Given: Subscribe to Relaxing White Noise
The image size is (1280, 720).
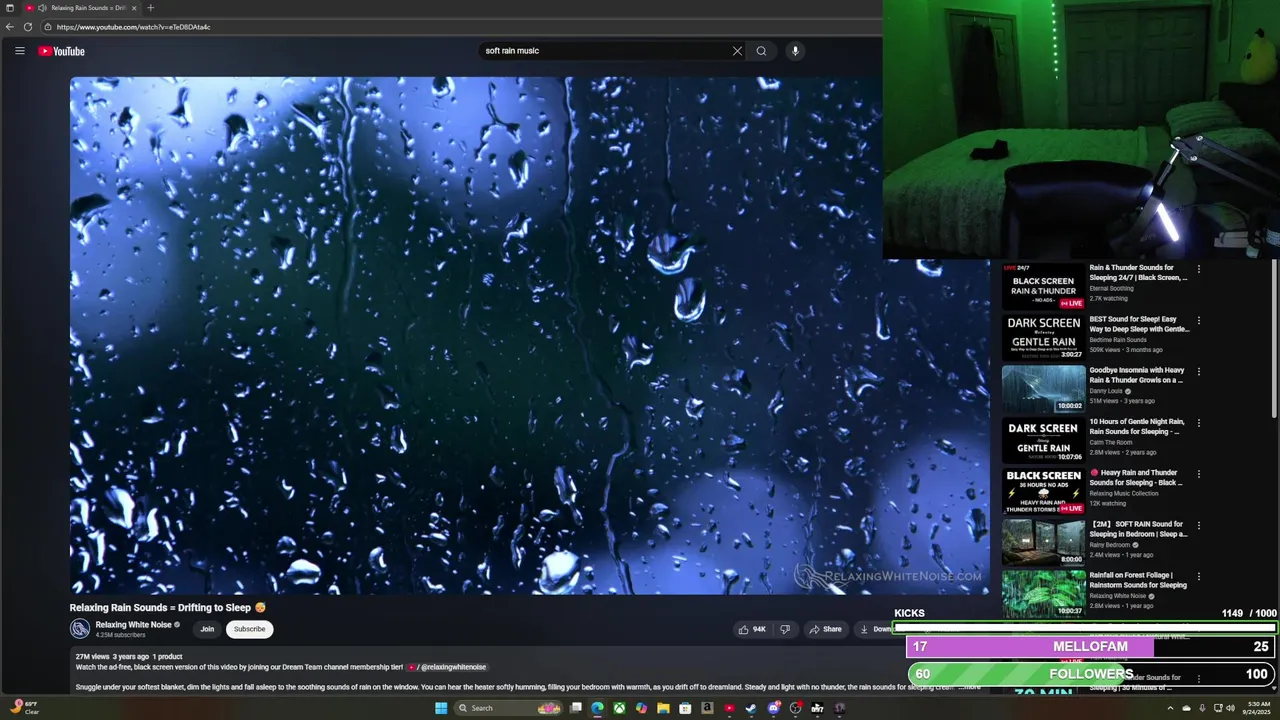Looking at the screenshot, I should click(249, 629).
